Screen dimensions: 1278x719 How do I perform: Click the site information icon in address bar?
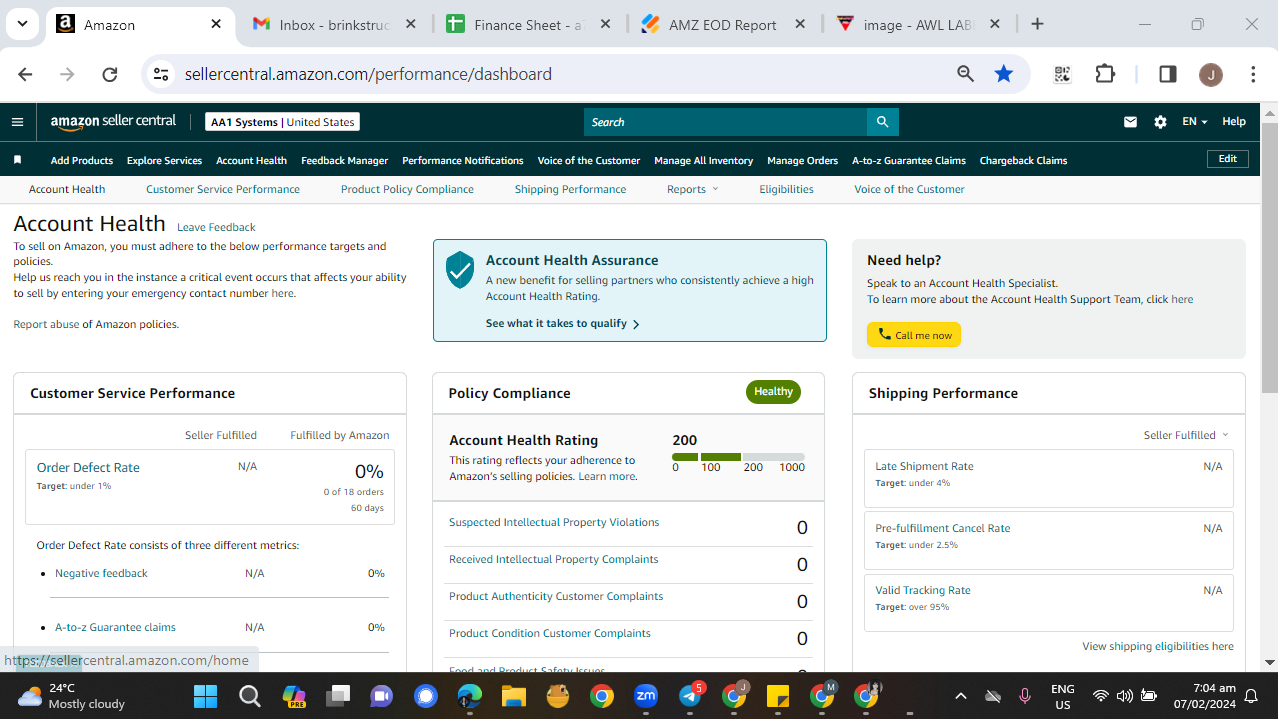(162, 74)
